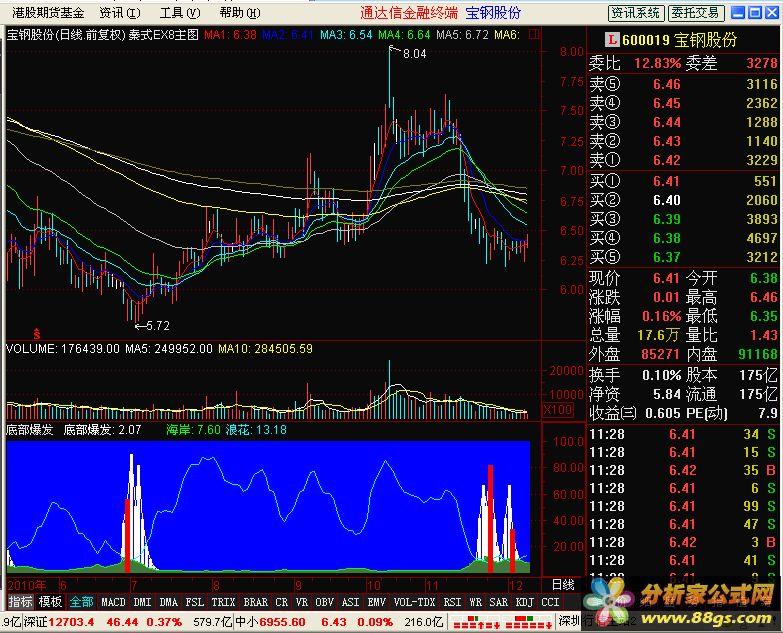Click the 买① price 6.41 row
783x633 pixels.
pyautogui.click(x=684, y=181)
